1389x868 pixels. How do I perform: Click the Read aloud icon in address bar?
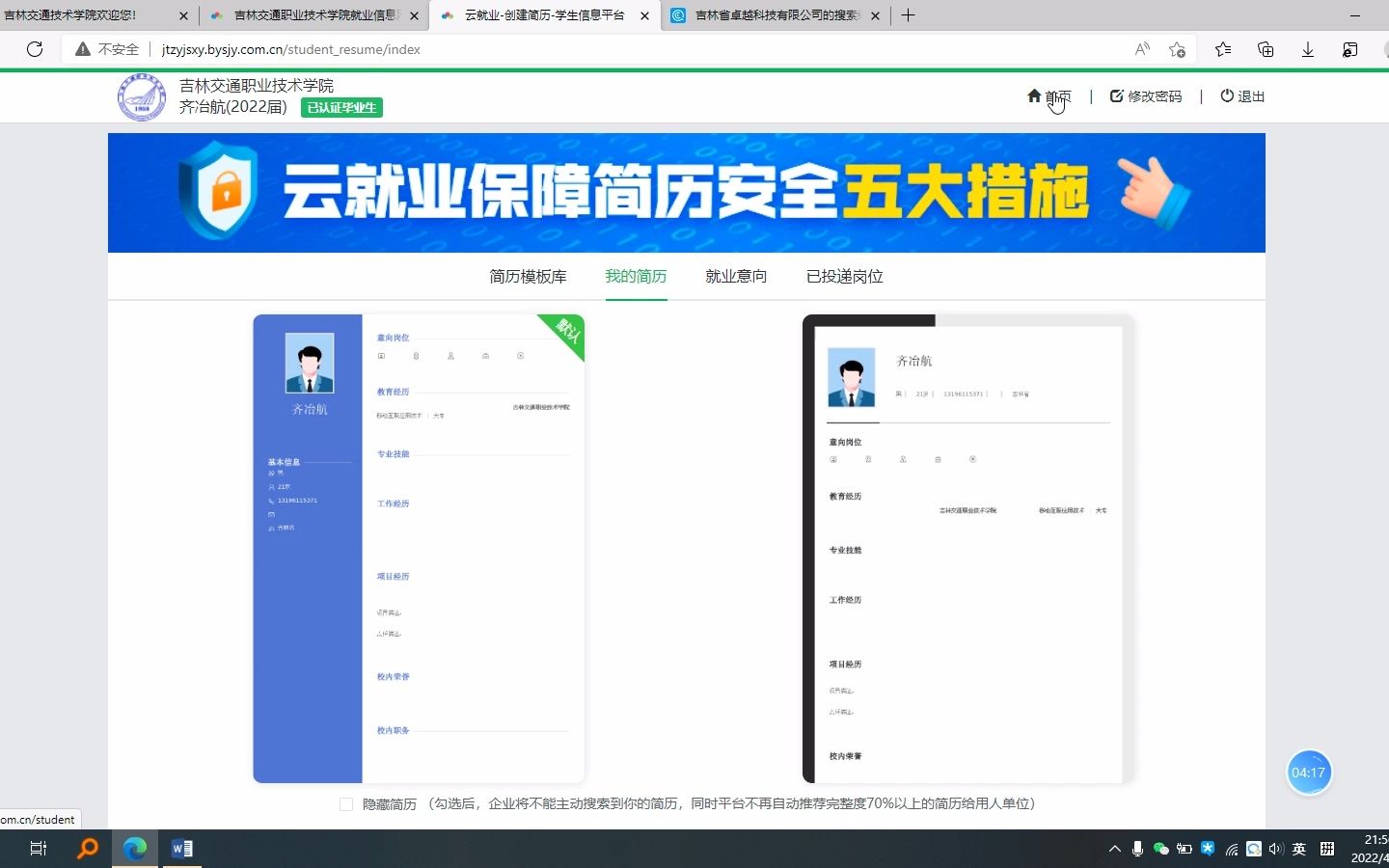click(x=1142, y=49)
